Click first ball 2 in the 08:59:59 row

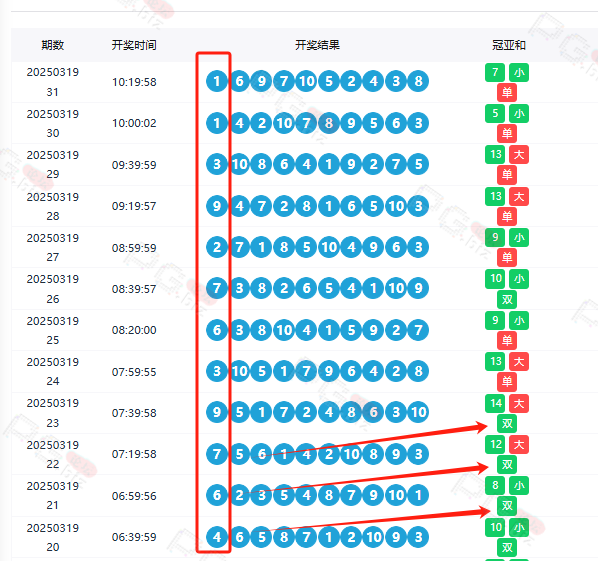click(x=217, y=248)
